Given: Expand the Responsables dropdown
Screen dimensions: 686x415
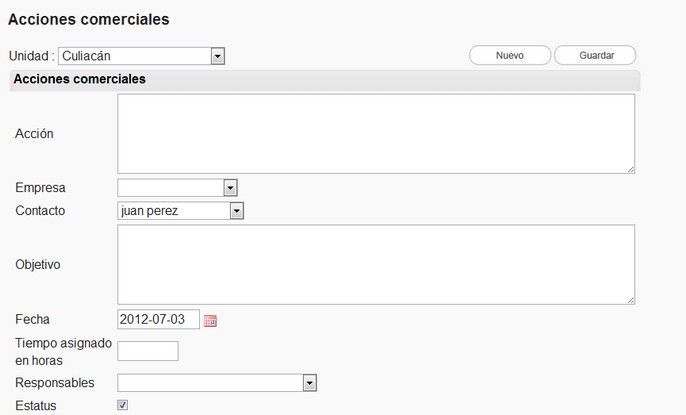Looking at the screenshot, I should tap(217, 383).
